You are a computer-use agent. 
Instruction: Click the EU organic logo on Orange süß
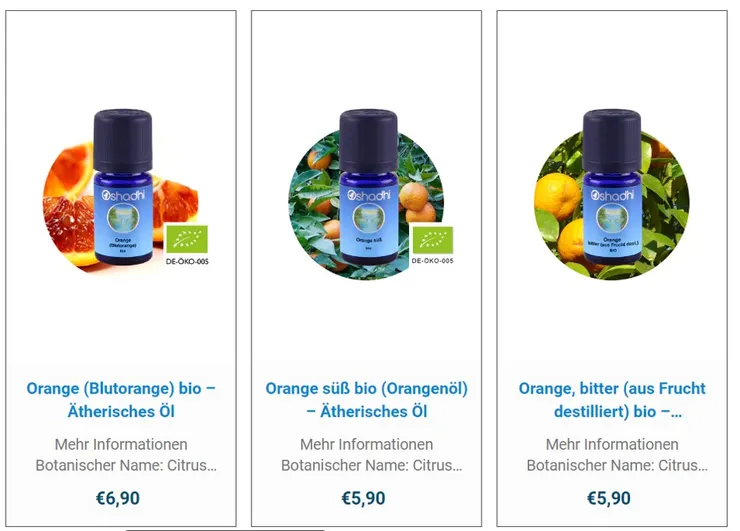(x=433, y=239)
